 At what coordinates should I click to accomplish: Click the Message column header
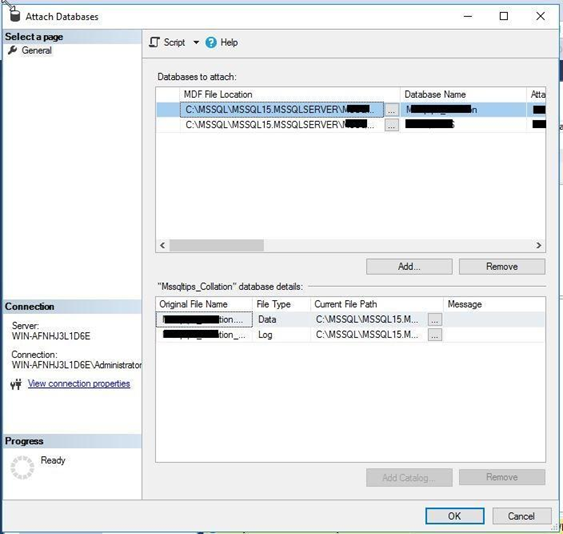[x=494, y=304]
